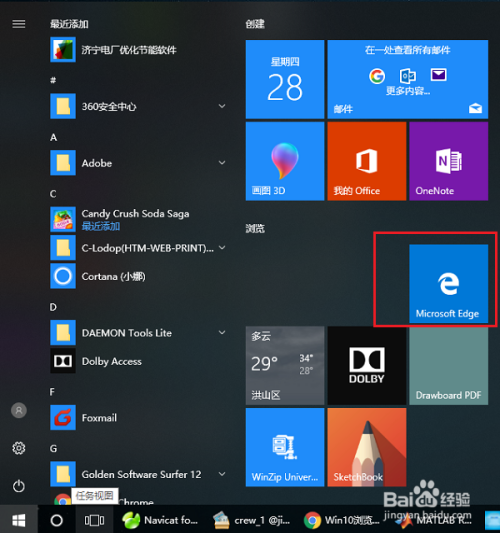Open the Microsoft Edge tile
This screenshot has width=500, height=533.
[448, 283]
